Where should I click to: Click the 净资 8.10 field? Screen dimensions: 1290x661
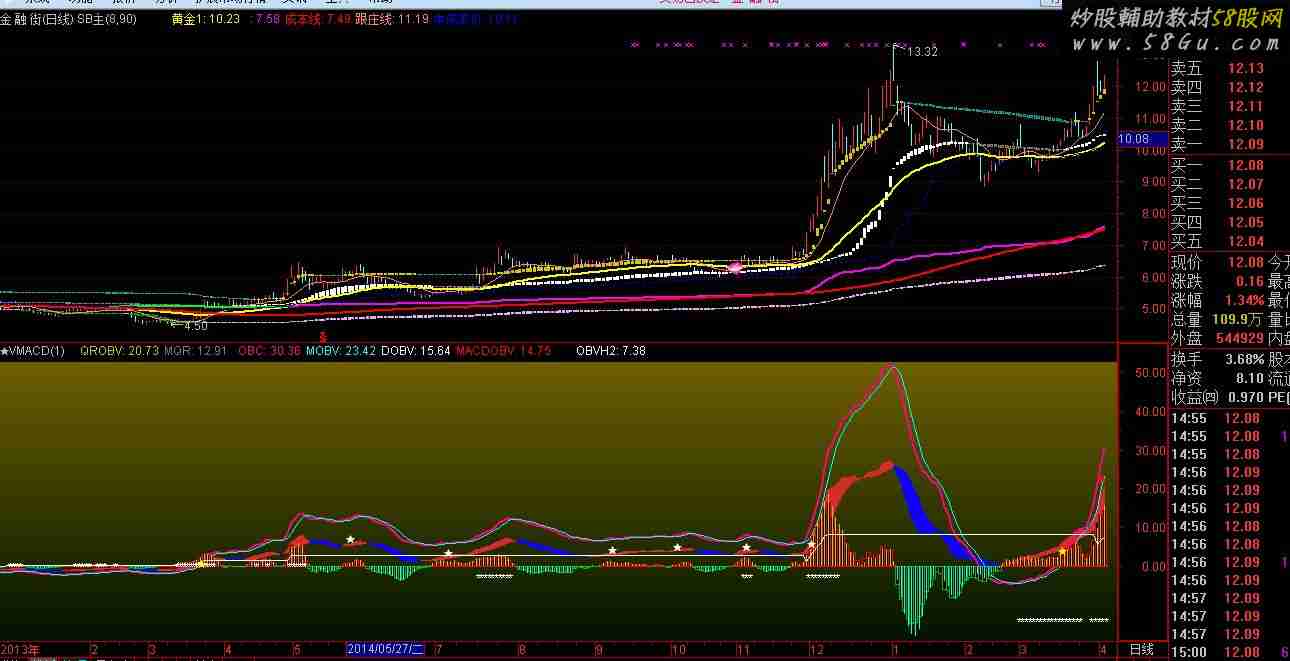[x=1218, y=378]
